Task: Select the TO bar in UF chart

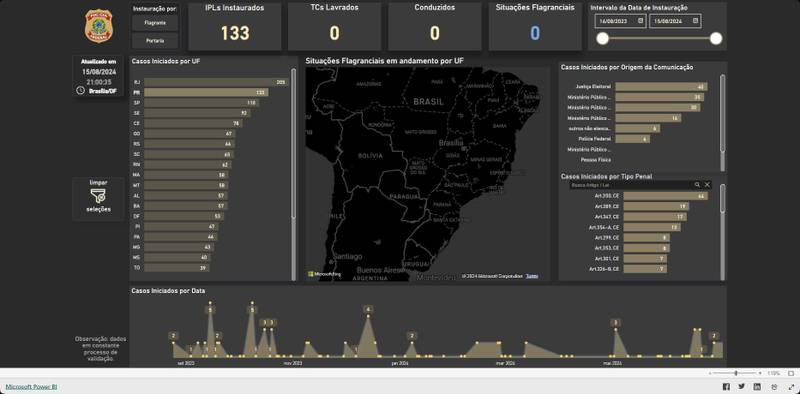Action: [177, 267]
